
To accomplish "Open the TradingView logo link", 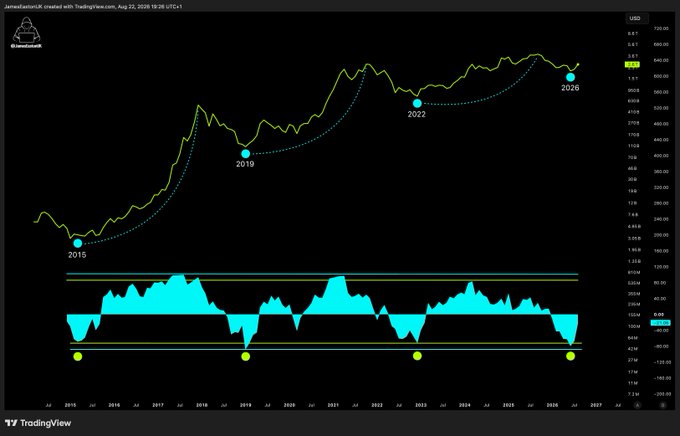I will point(38,423).
